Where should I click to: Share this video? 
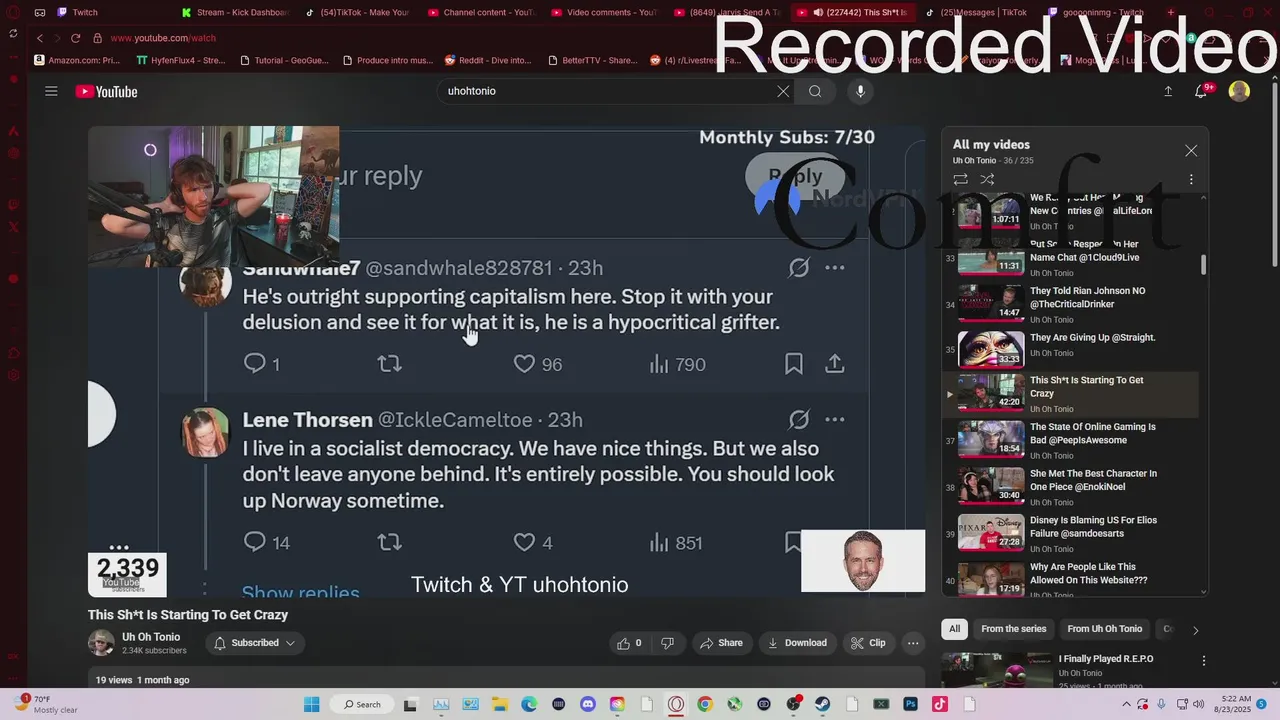click(x=721, y=643)
